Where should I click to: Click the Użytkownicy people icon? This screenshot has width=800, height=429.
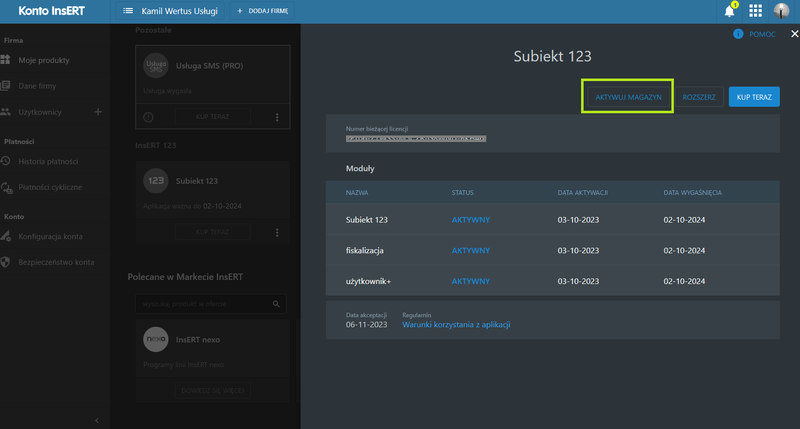tap(5, 112)
